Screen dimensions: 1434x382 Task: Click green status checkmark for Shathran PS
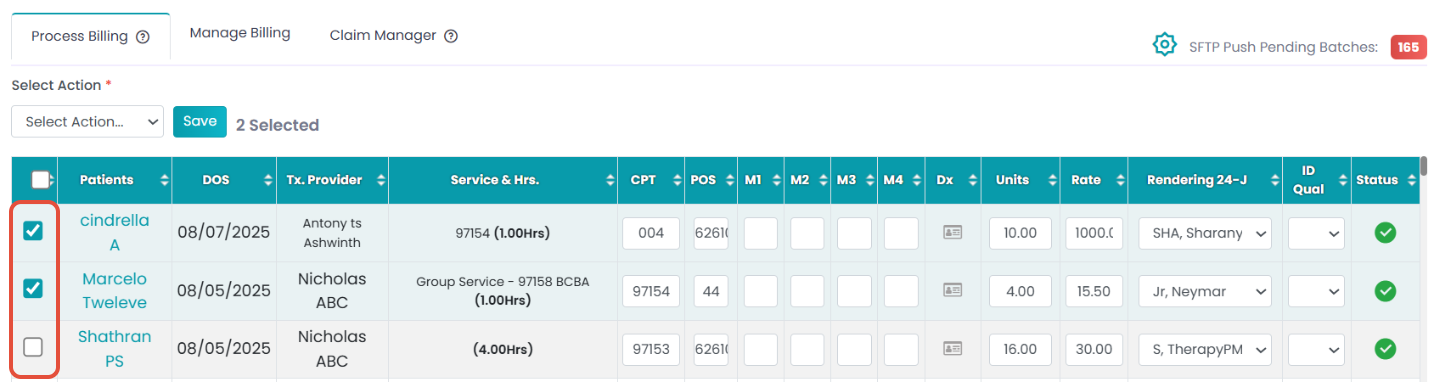pos(1385,349)
